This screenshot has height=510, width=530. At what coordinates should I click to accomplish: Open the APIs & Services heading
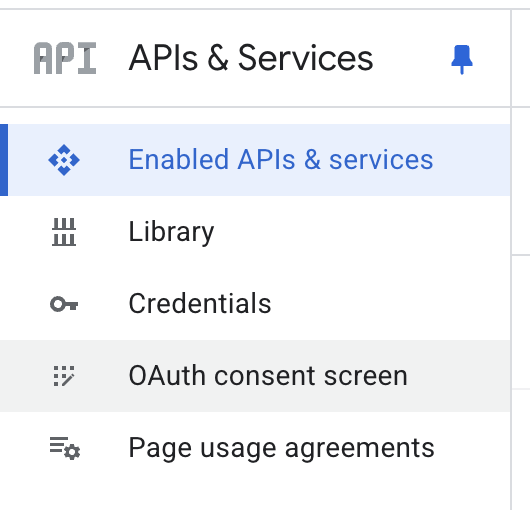tap(251, 58)
